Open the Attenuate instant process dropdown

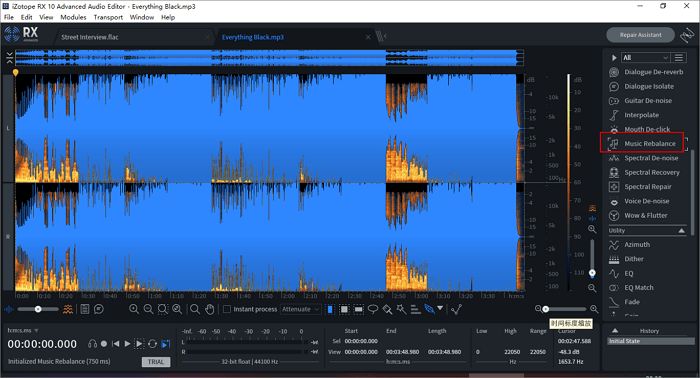click(x=300, y=309)
